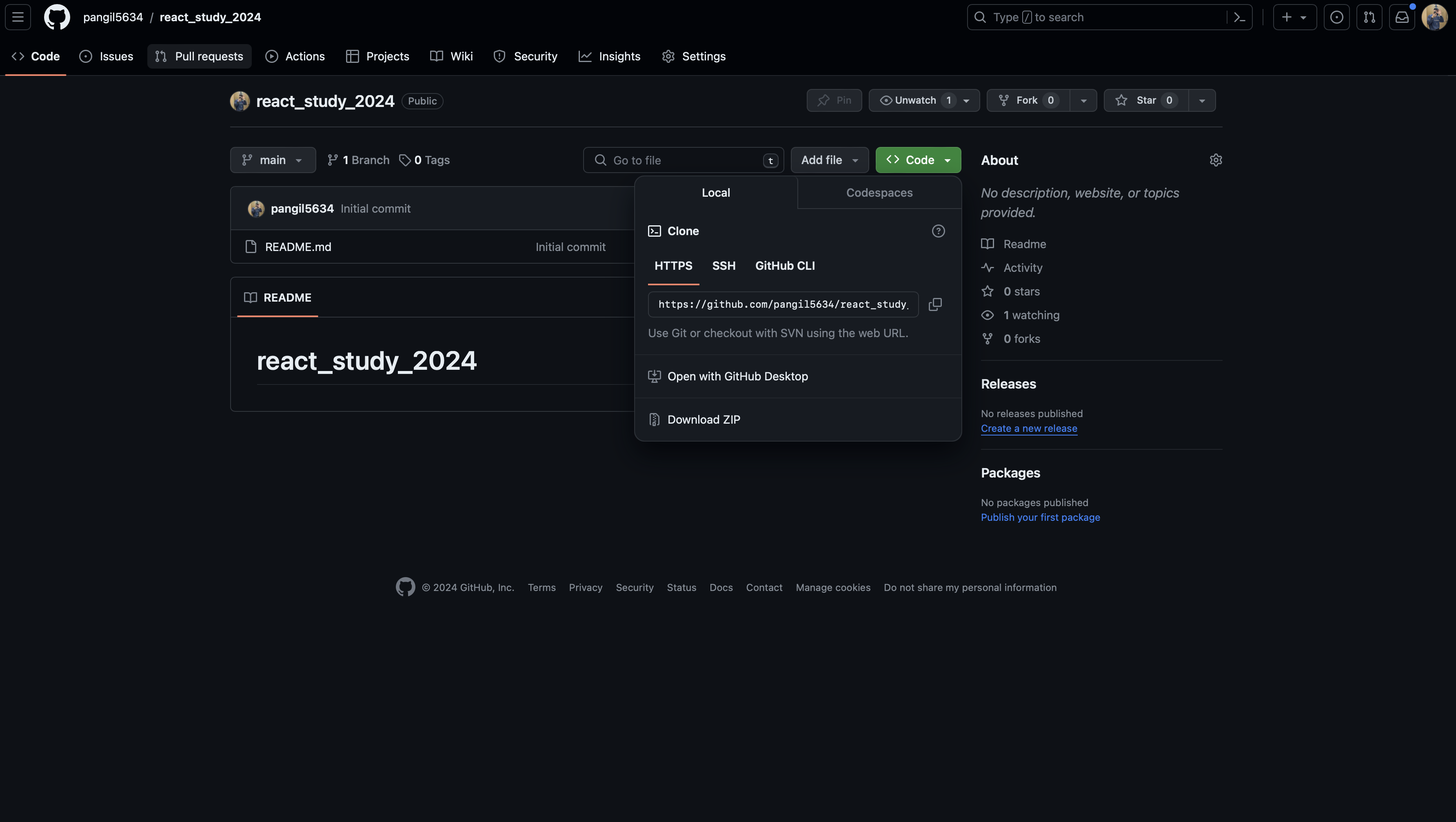This screenshot has height=822, width=1456.
Task: Open the issues icon in top bar
Action: coord(1336,17)
